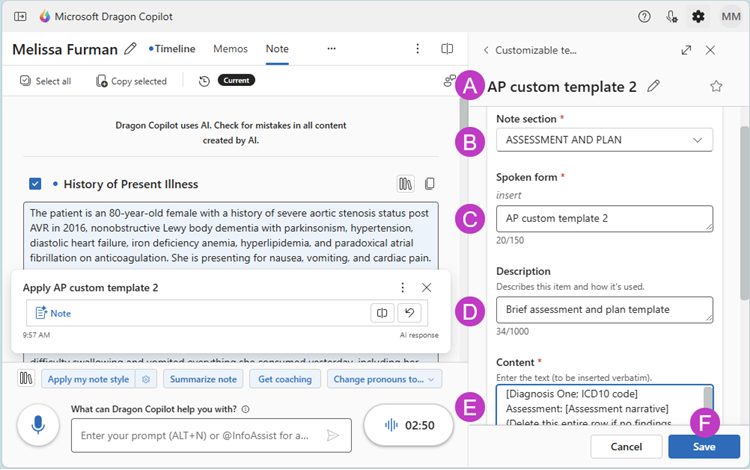Expand the template panel to full view
This screenshot has height=470, width=750.
pyautogui.click(x=686, y=50)
